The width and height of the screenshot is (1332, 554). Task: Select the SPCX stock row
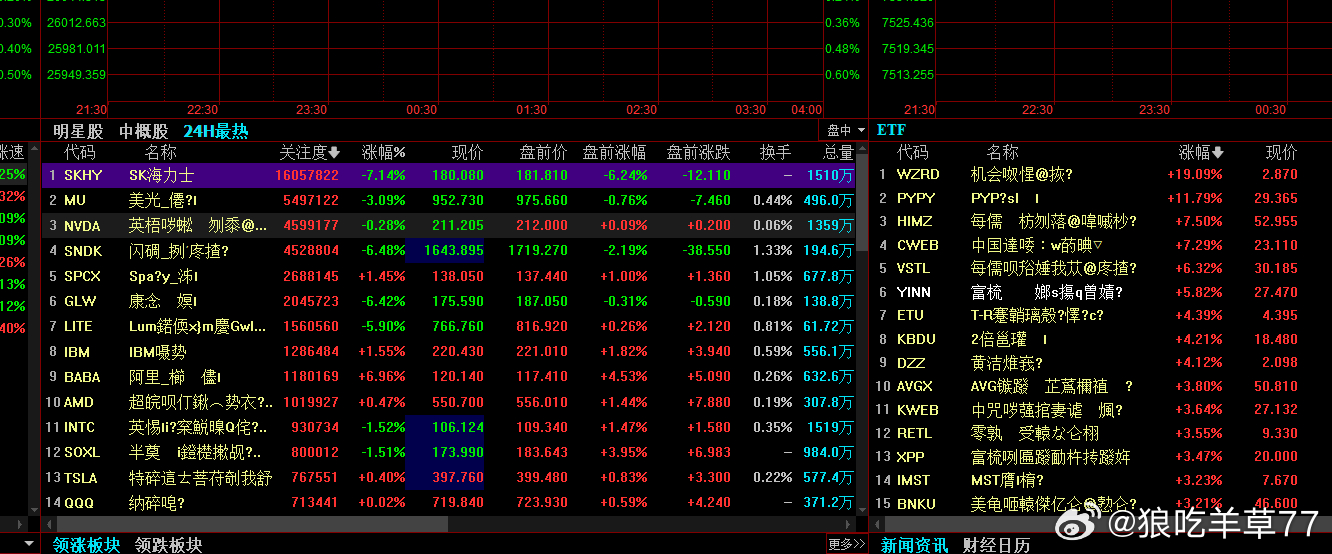449,276
